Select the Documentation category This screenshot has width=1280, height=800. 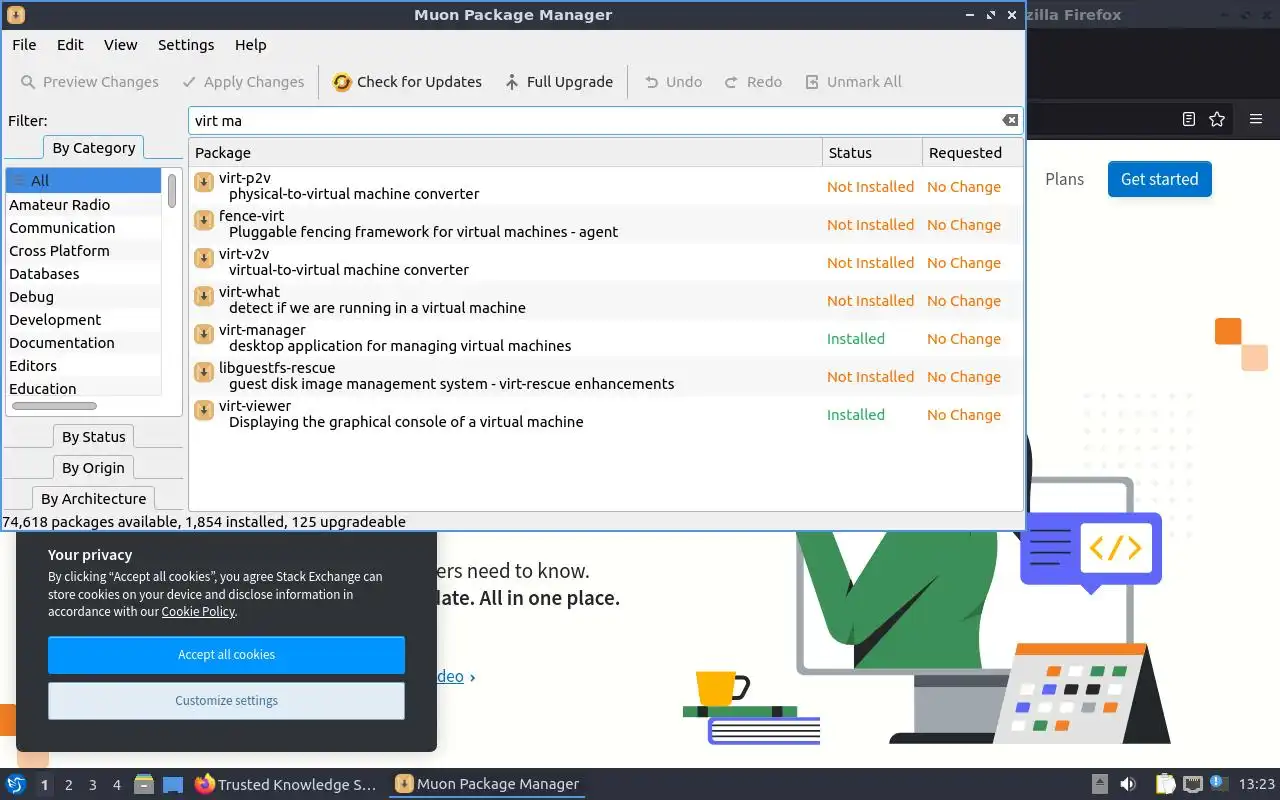(x=83, y=343)
